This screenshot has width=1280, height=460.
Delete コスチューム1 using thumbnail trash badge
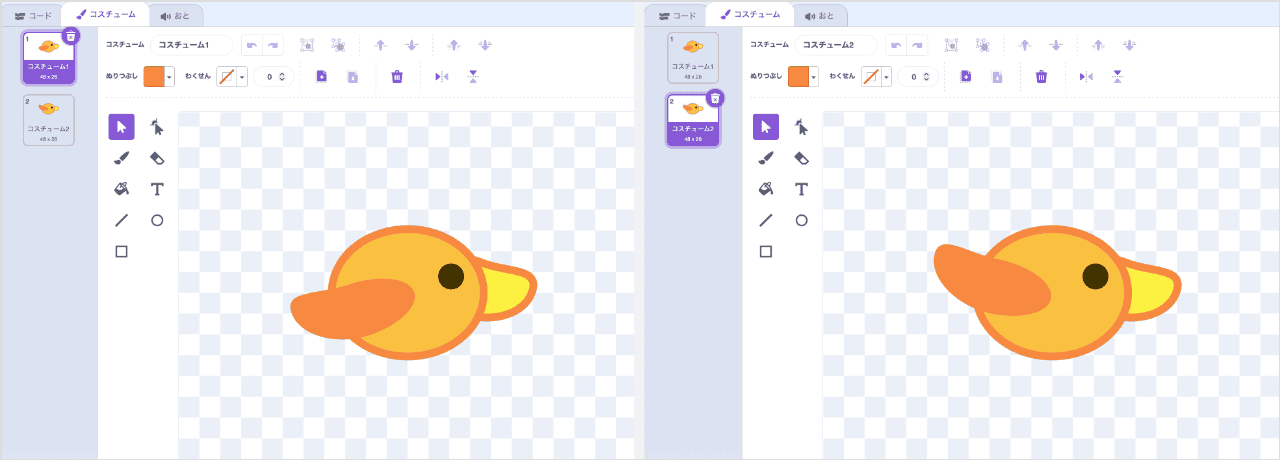(70, 36)
